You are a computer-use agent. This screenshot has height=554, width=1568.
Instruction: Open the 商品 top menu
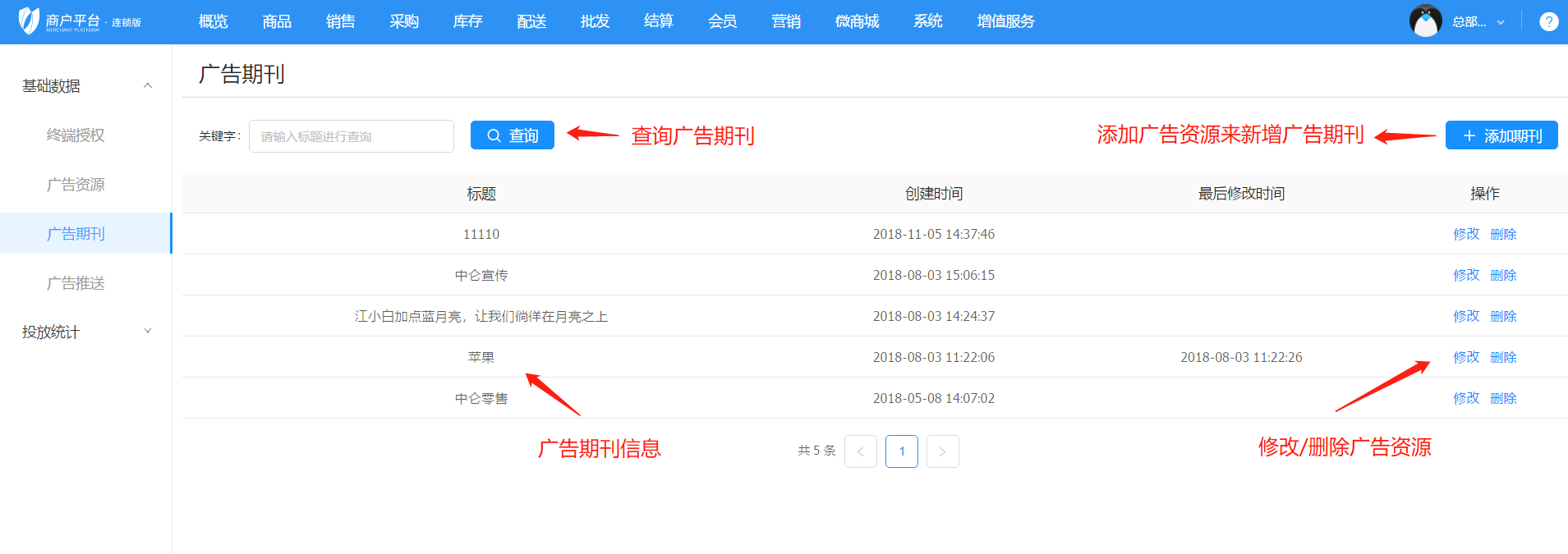(277, 21)
